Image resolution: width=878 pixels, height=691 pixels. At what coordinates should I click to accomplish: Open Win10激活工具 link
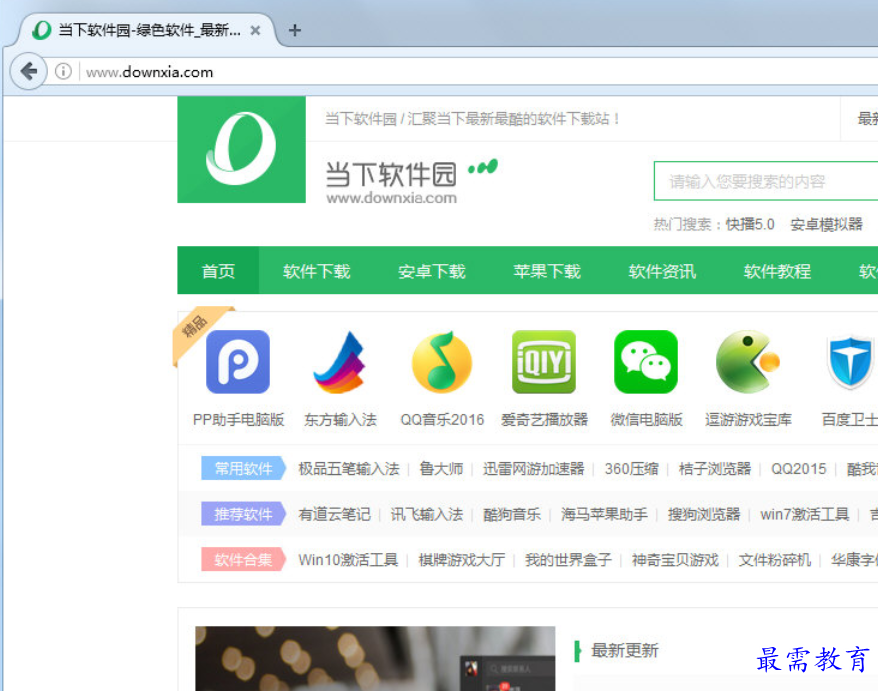[x=348, y=560]
